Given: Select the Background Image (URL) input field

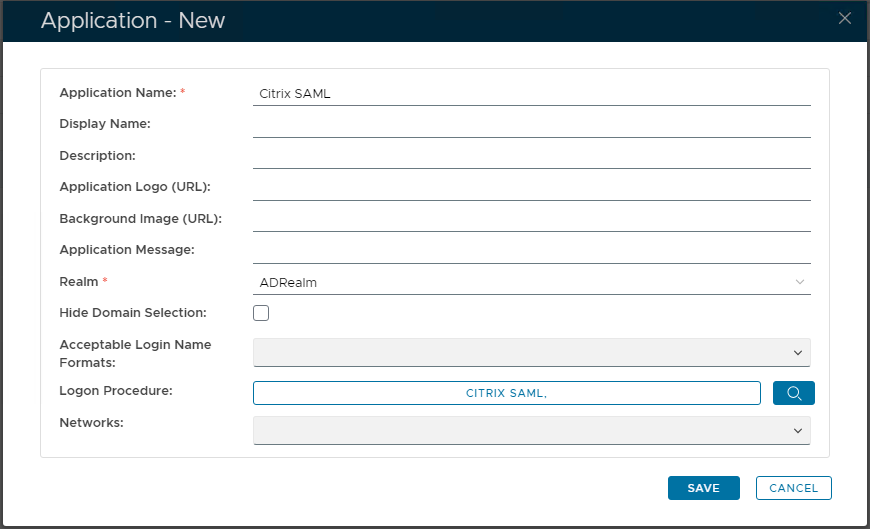Looking at the screenshot, I should pos(531,219).
